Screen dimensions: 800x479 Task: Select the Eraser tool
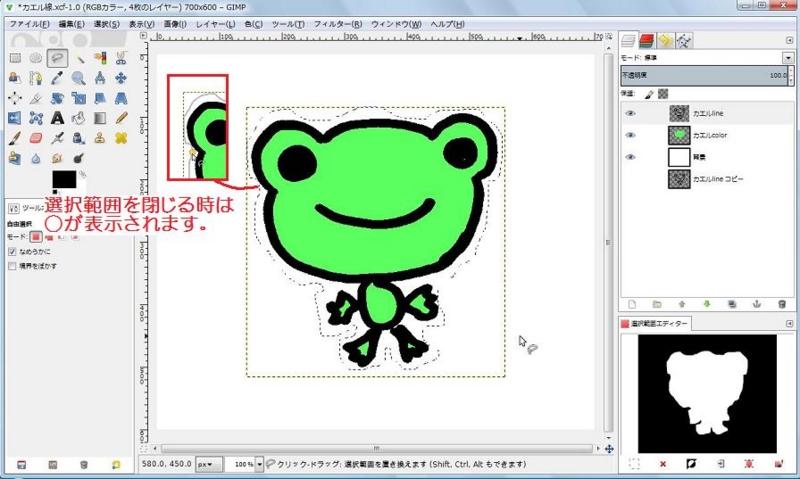36,138
